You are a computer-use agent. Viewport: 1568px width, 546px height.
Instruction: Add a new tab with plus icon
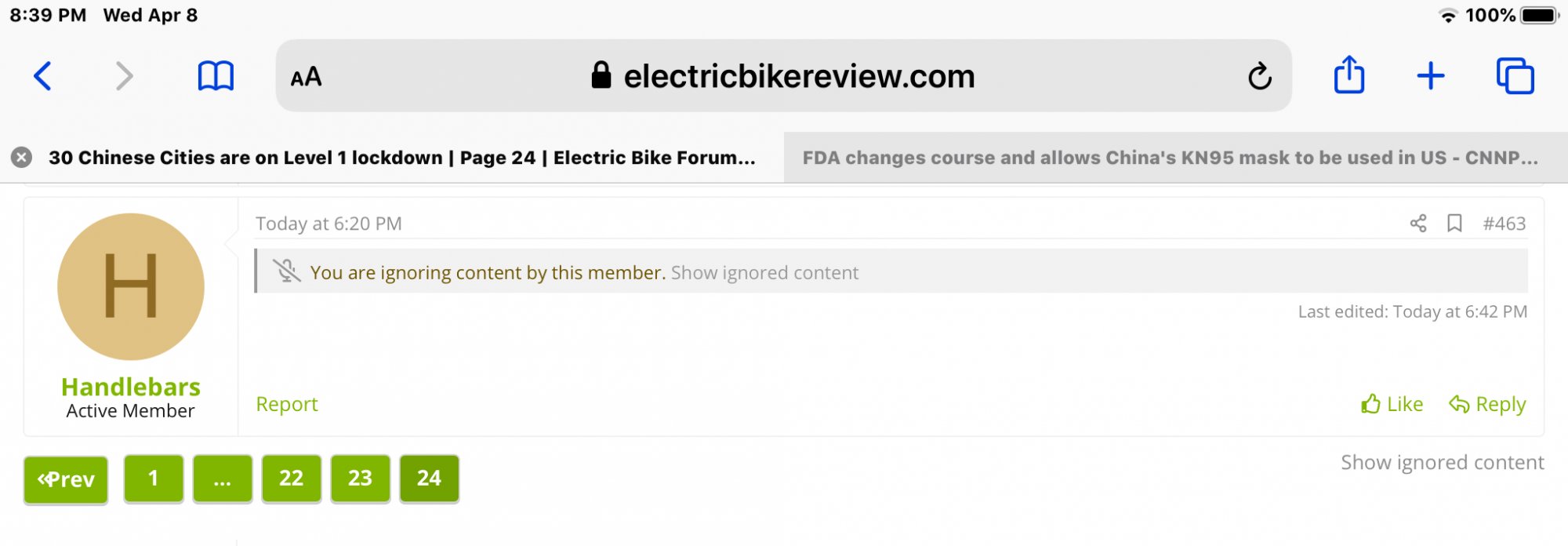[x=1431, y=76]
